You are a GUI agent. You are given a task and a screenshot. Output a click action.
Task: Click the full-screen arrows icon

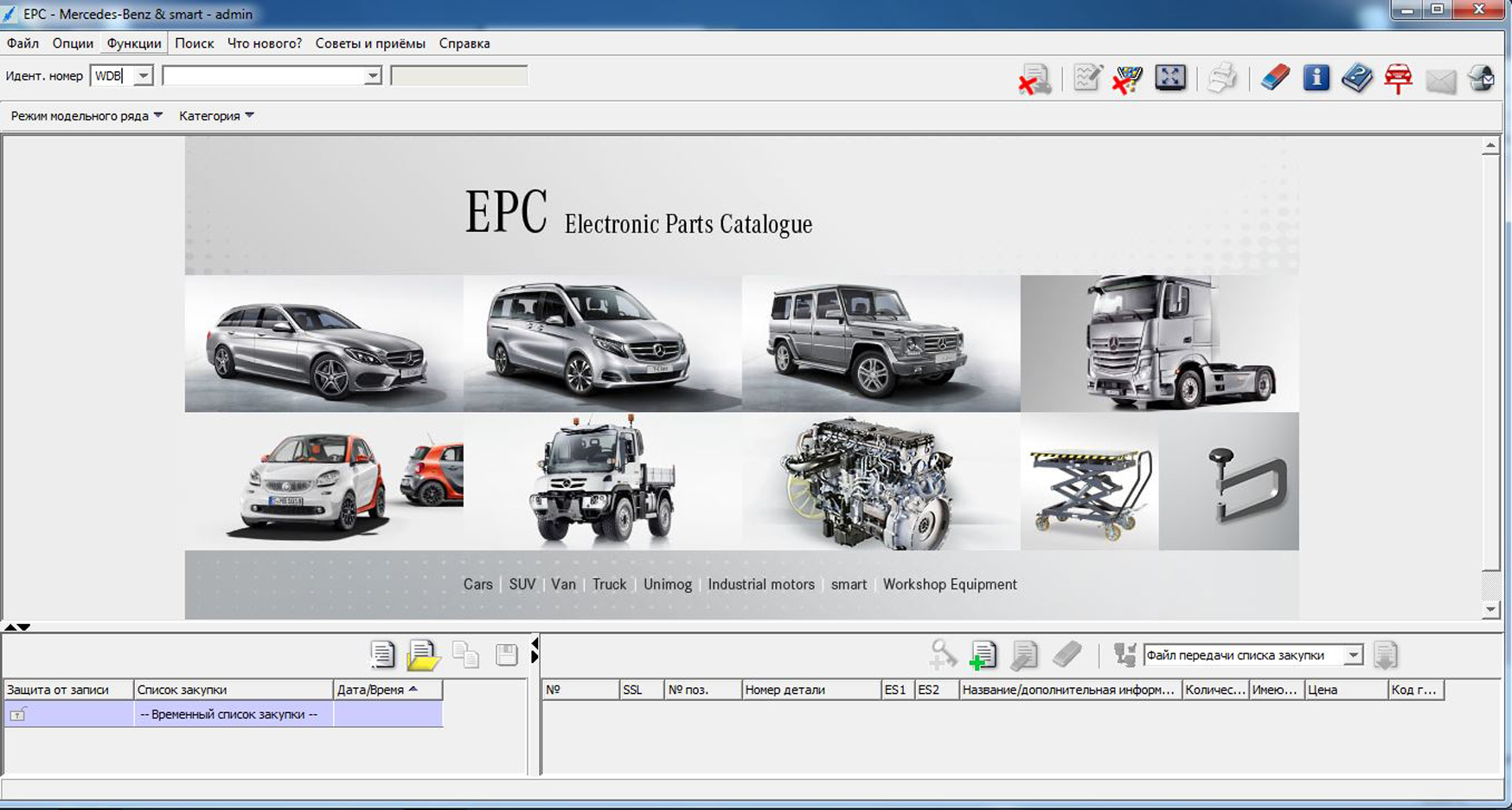[1169, 78]
